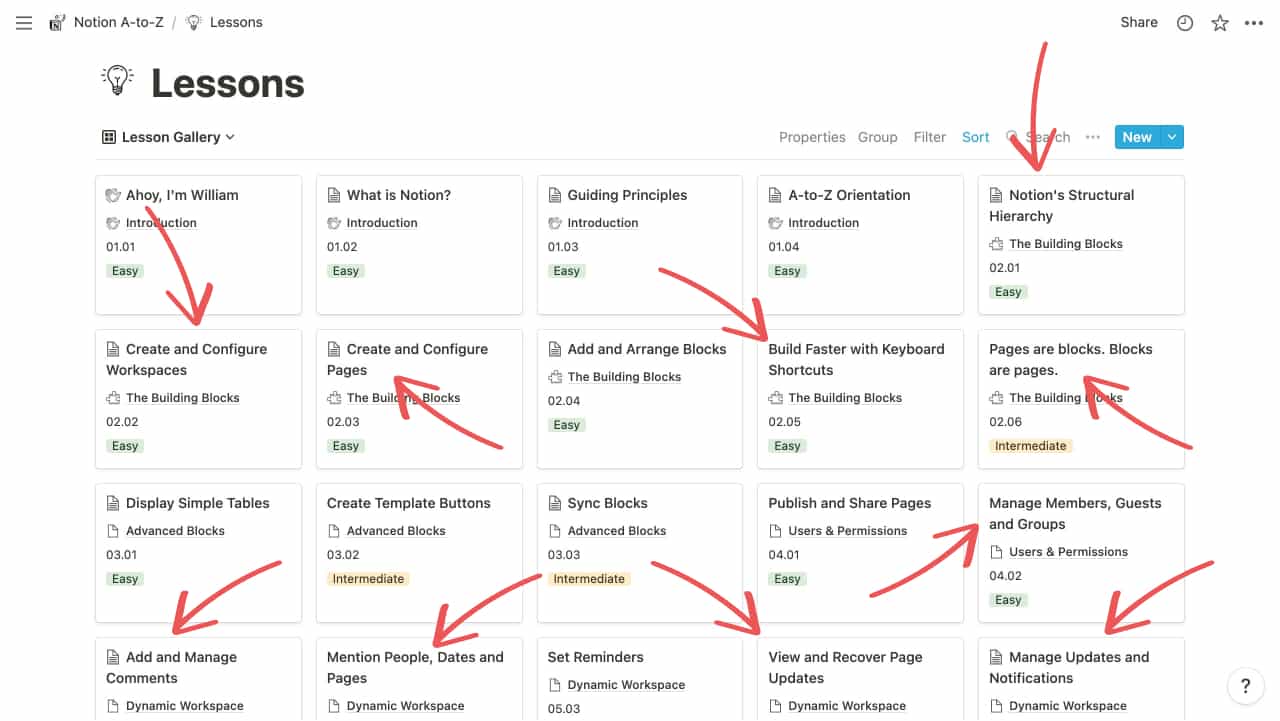Image resolution: width=1280 pixels, height=721 pixels.
Task: Click the Lessons breadcrumb link
Action: click(x=236, y=22)
